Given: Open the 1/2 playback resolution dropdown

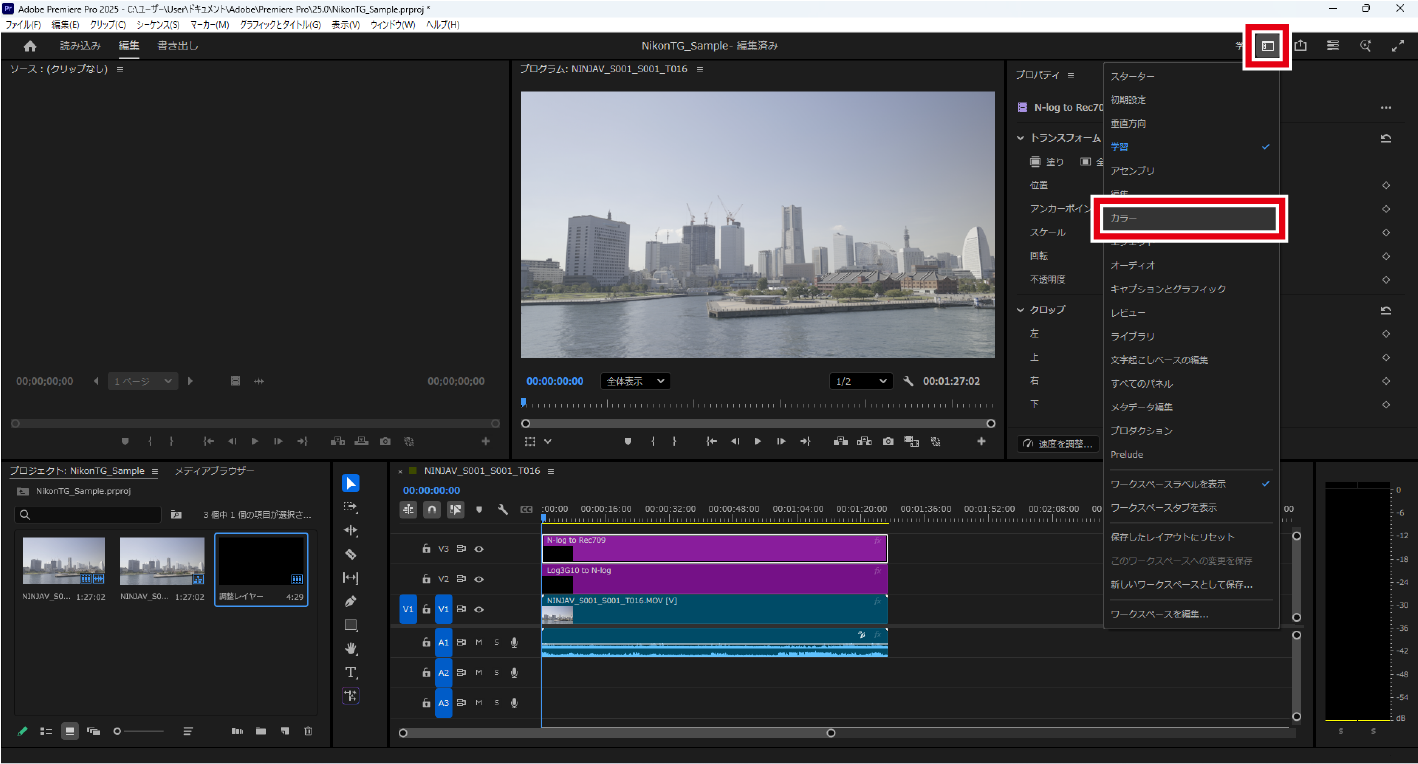Looking at the screenshot, I should tap(861, 381).
